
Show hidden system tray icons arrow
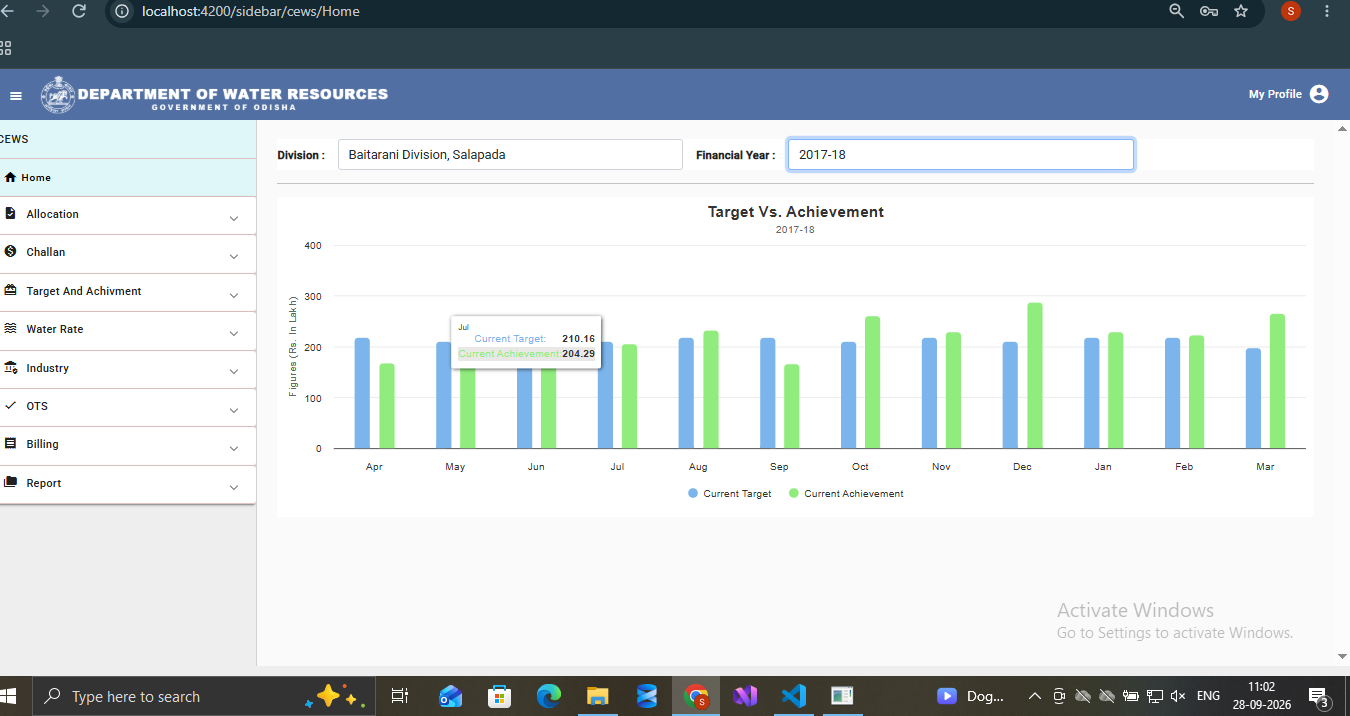point(1034,696)
